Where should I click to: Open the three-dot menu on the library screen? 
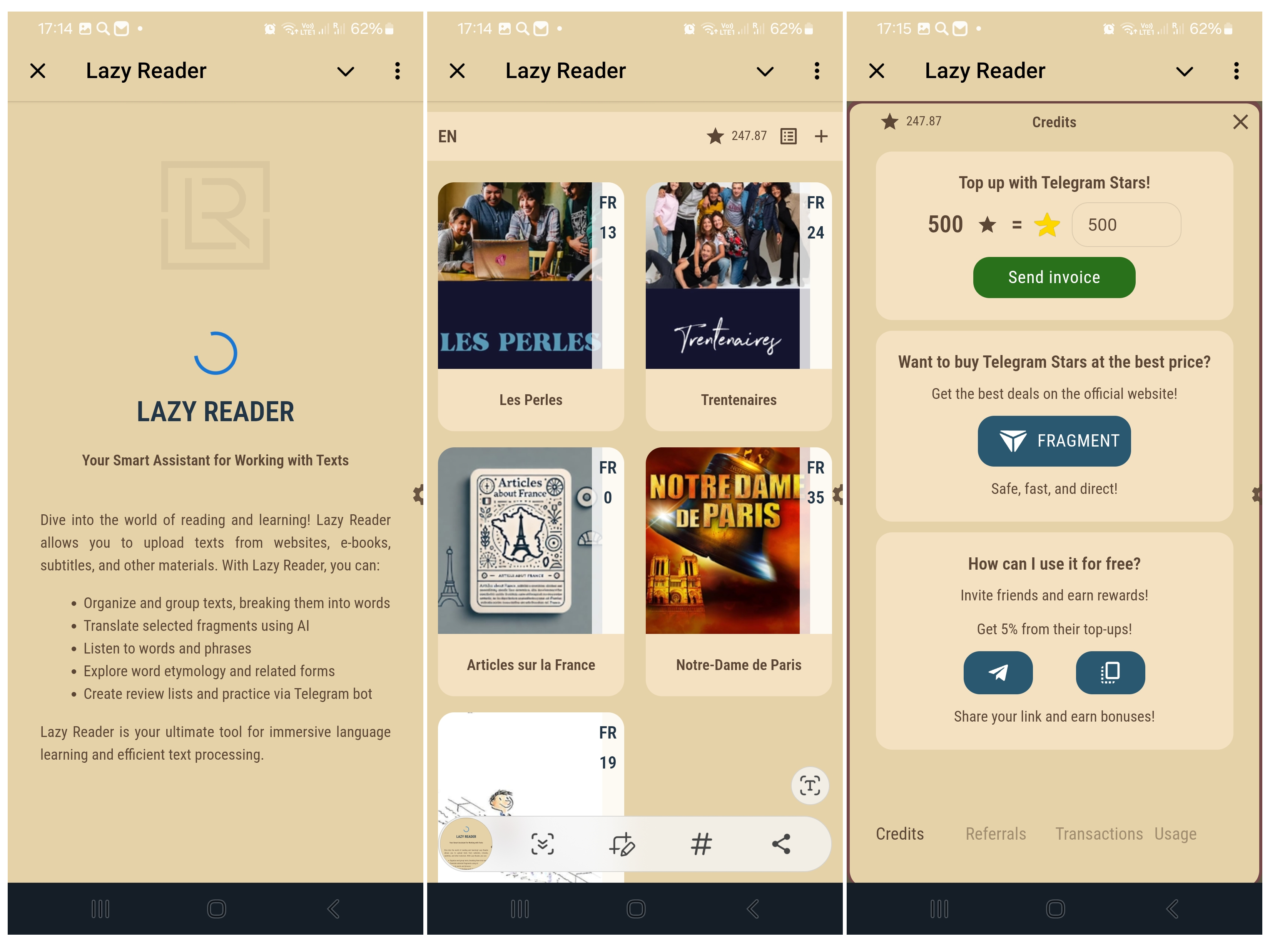(817, 71)
